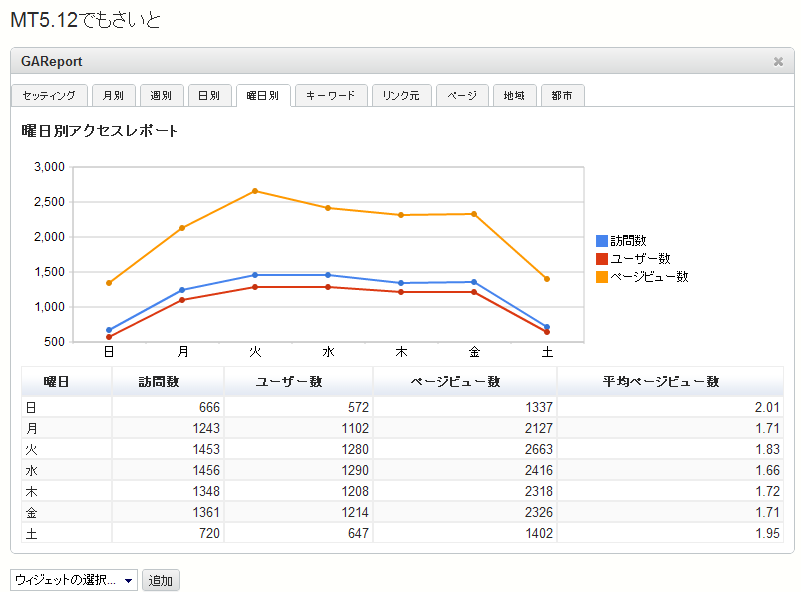The image size is (801, 592).
Task: Sort table by 訪問数 column header
Action: 167,382
